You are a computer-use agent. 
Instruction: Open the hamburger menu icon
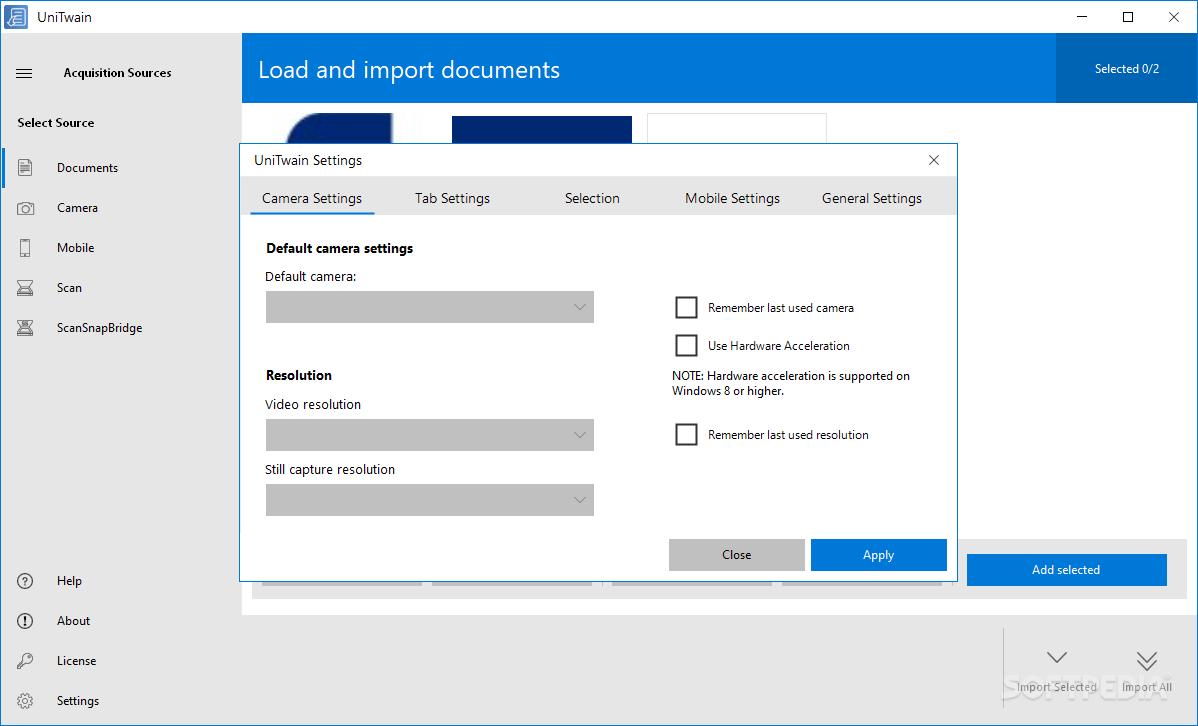pyautogui.click(x=24, y=73)
